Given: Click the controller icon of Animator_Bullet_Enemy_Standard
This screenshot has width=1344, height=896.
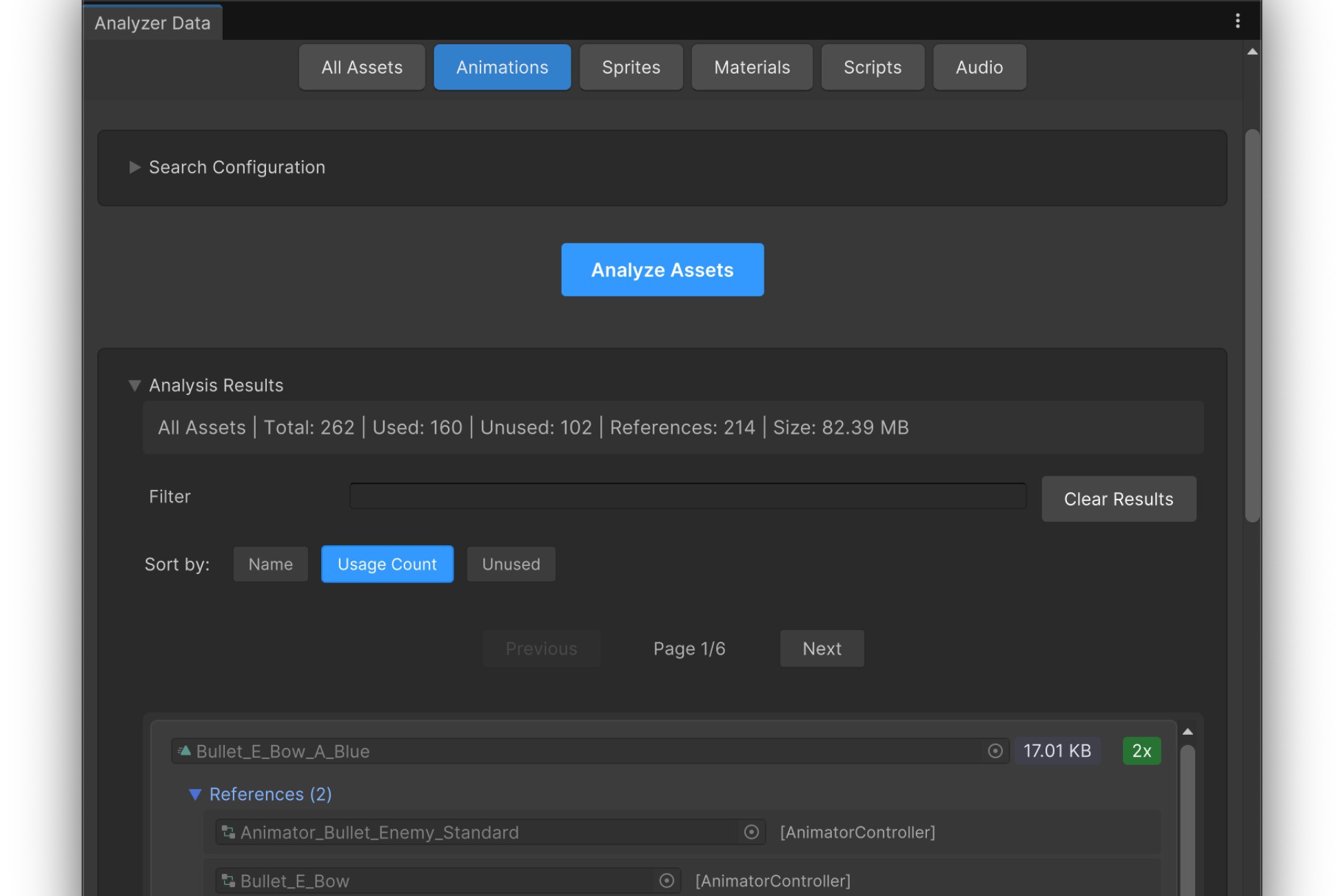Looking at the screenshot, I should tap(228, 832).
